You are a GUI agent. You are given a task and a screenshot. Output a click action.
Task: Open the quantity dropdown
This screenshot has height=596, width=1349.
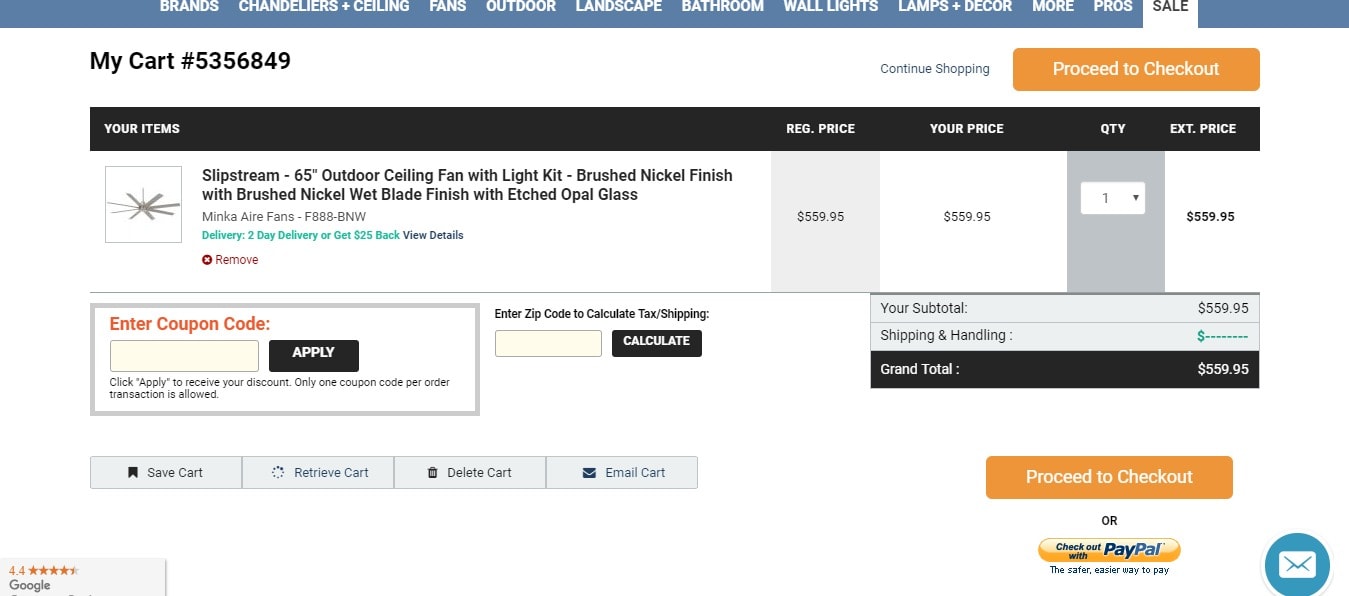pyautogui.click(x=1113, y=198)
